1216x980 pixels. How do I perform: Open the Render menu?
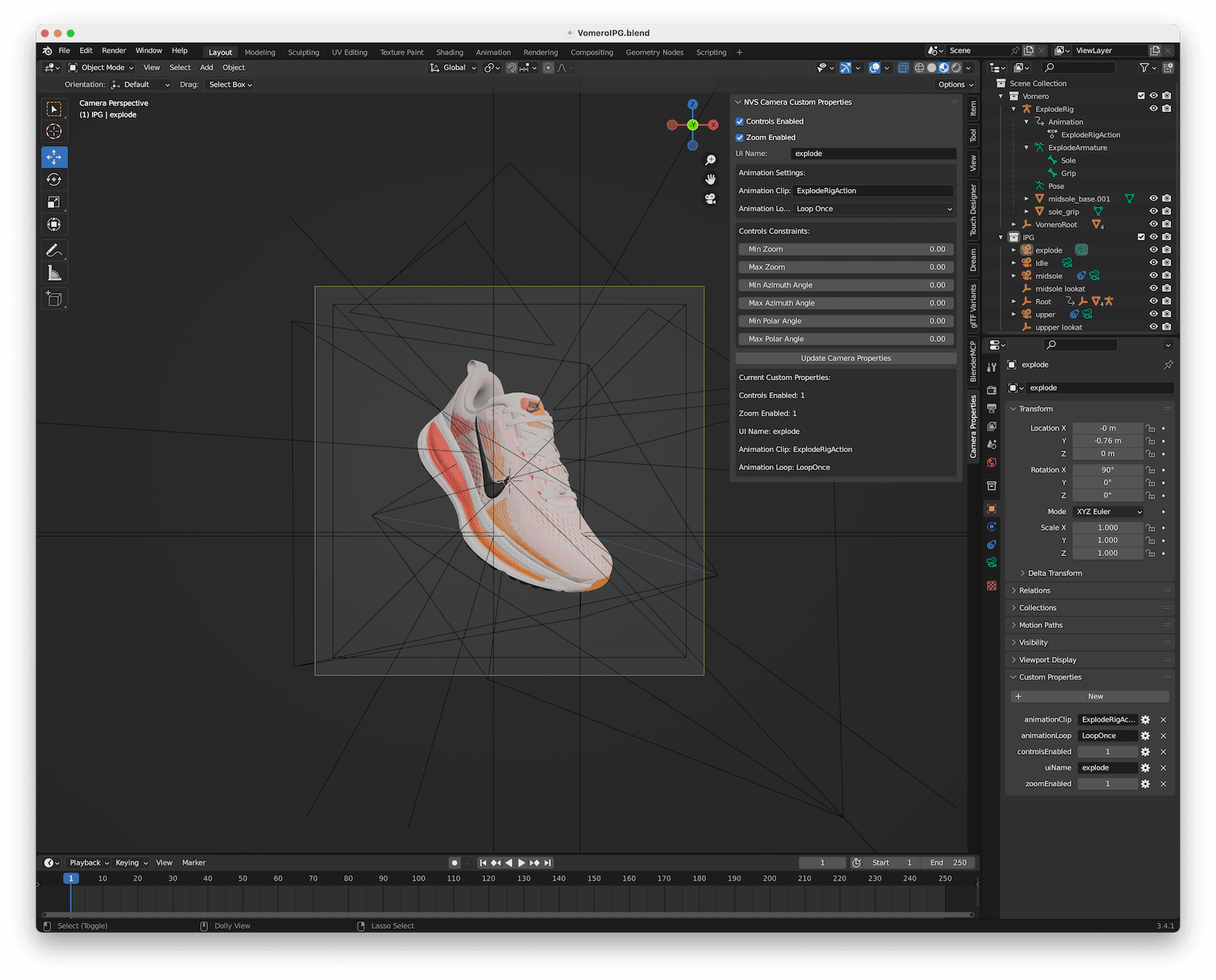pyautogui.click(x=113, y=50)
